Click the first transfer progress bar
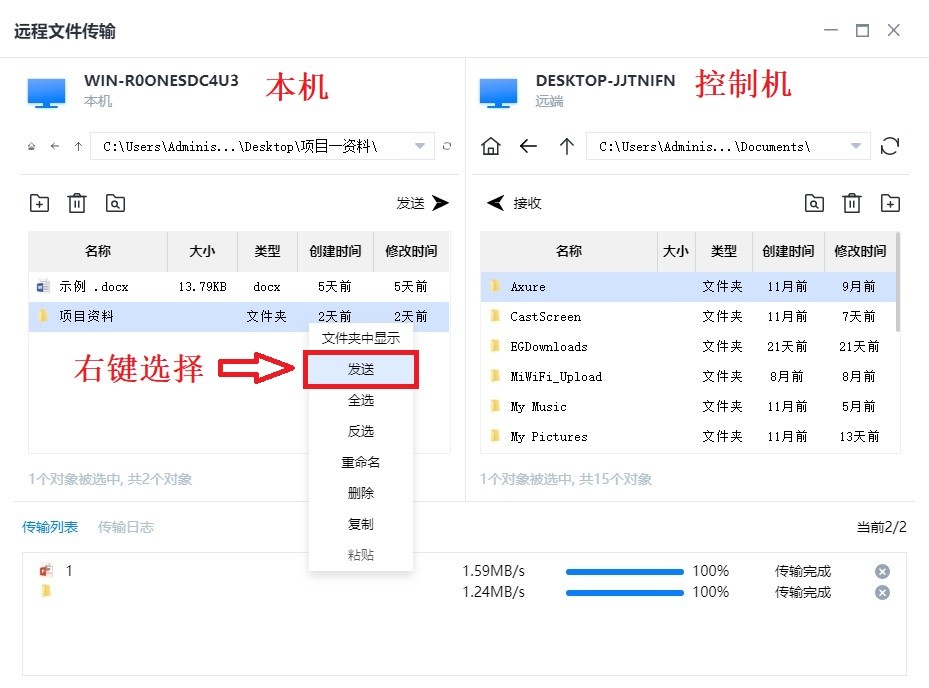Viewport: 929px width, 688px height. 625,571
